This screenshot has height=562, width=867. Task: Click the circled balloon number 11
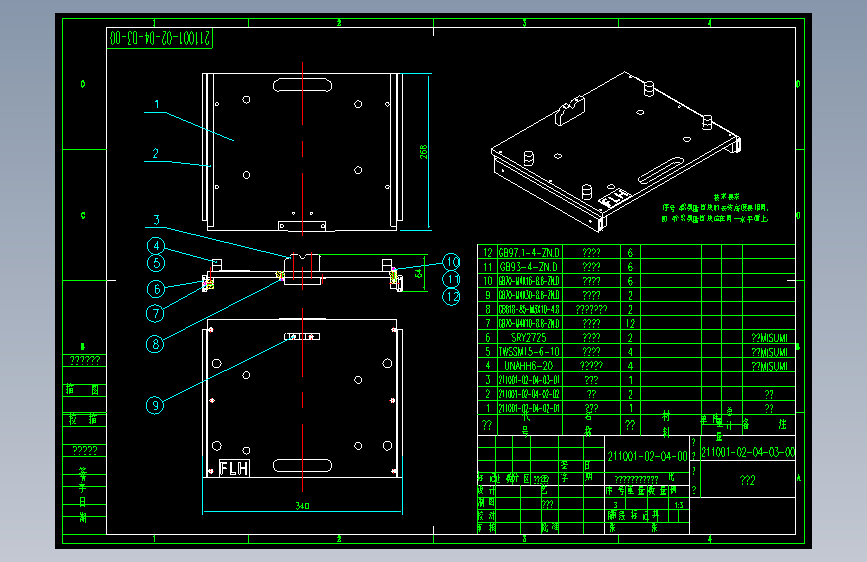coord(451,279)
